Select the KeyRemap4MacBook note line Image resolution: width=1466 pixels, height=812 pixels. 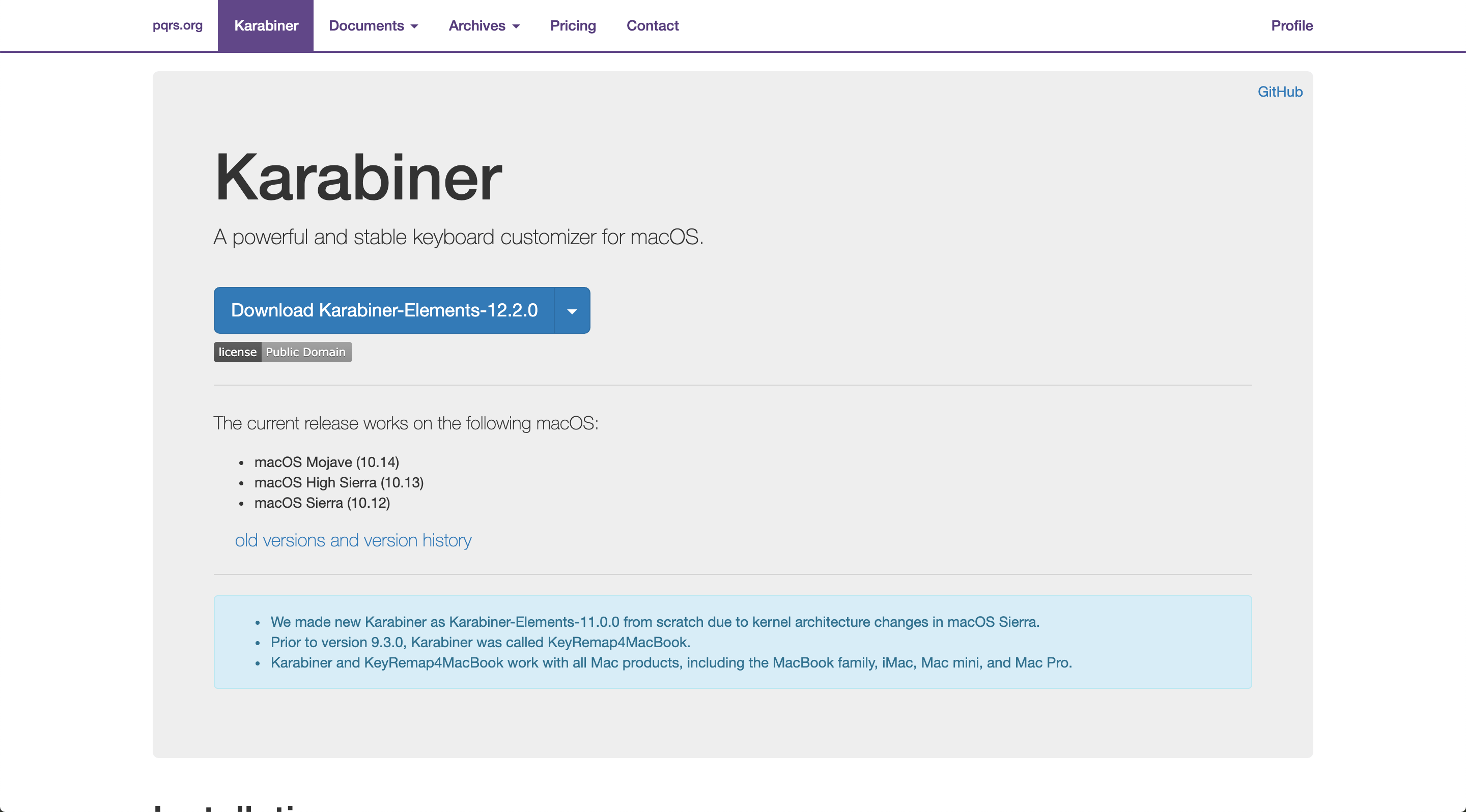pos(480,643)
